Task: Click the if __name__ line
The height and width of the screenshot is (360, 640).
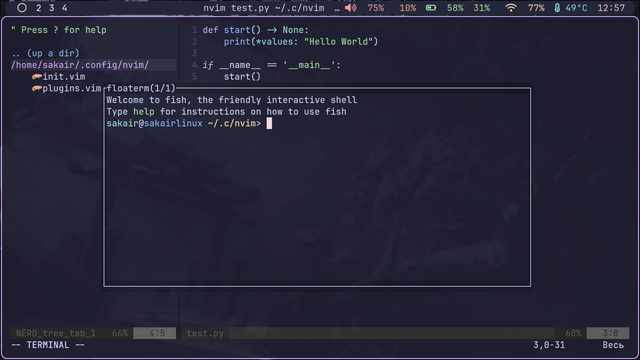Action: 271,65
